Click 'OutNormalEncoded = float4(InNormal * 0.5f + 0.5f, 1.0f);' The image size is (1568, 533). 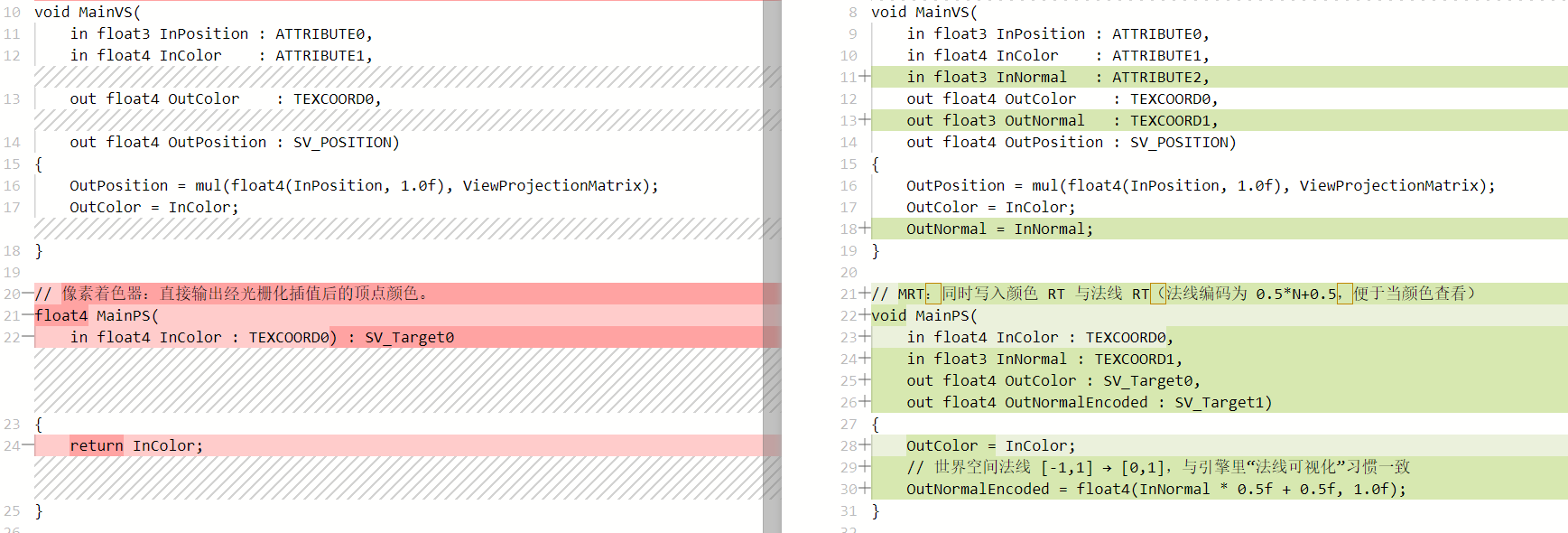tap(1156, 489)
